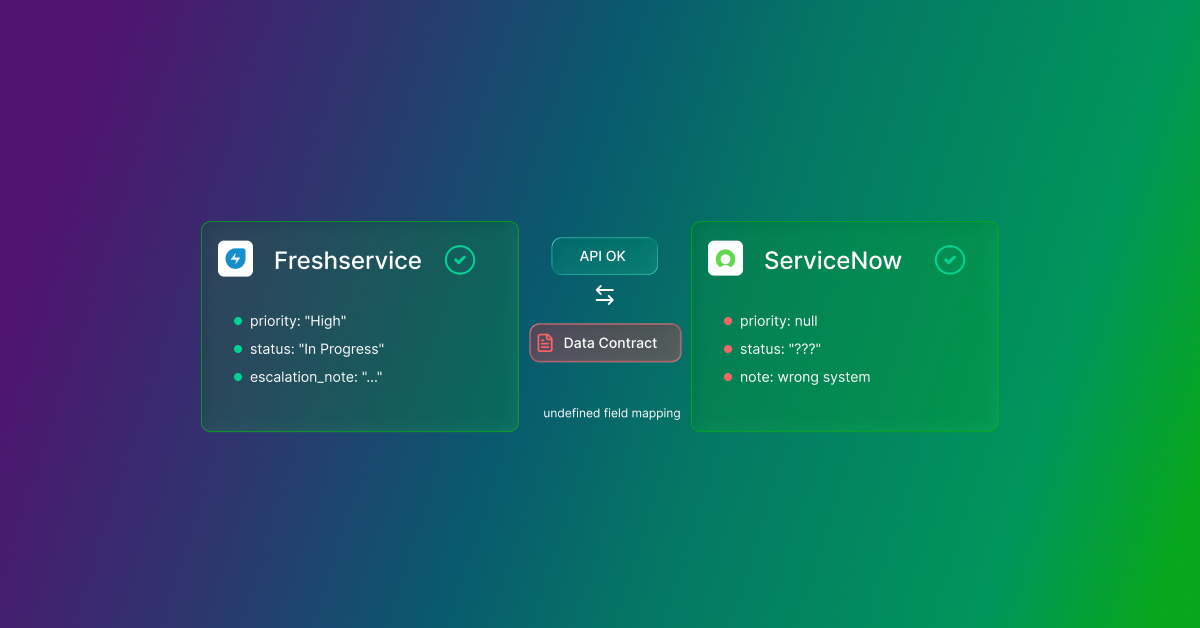Expand the status: "???" field entry
The image size is (1200, 628).
click(x=780, y=349)
